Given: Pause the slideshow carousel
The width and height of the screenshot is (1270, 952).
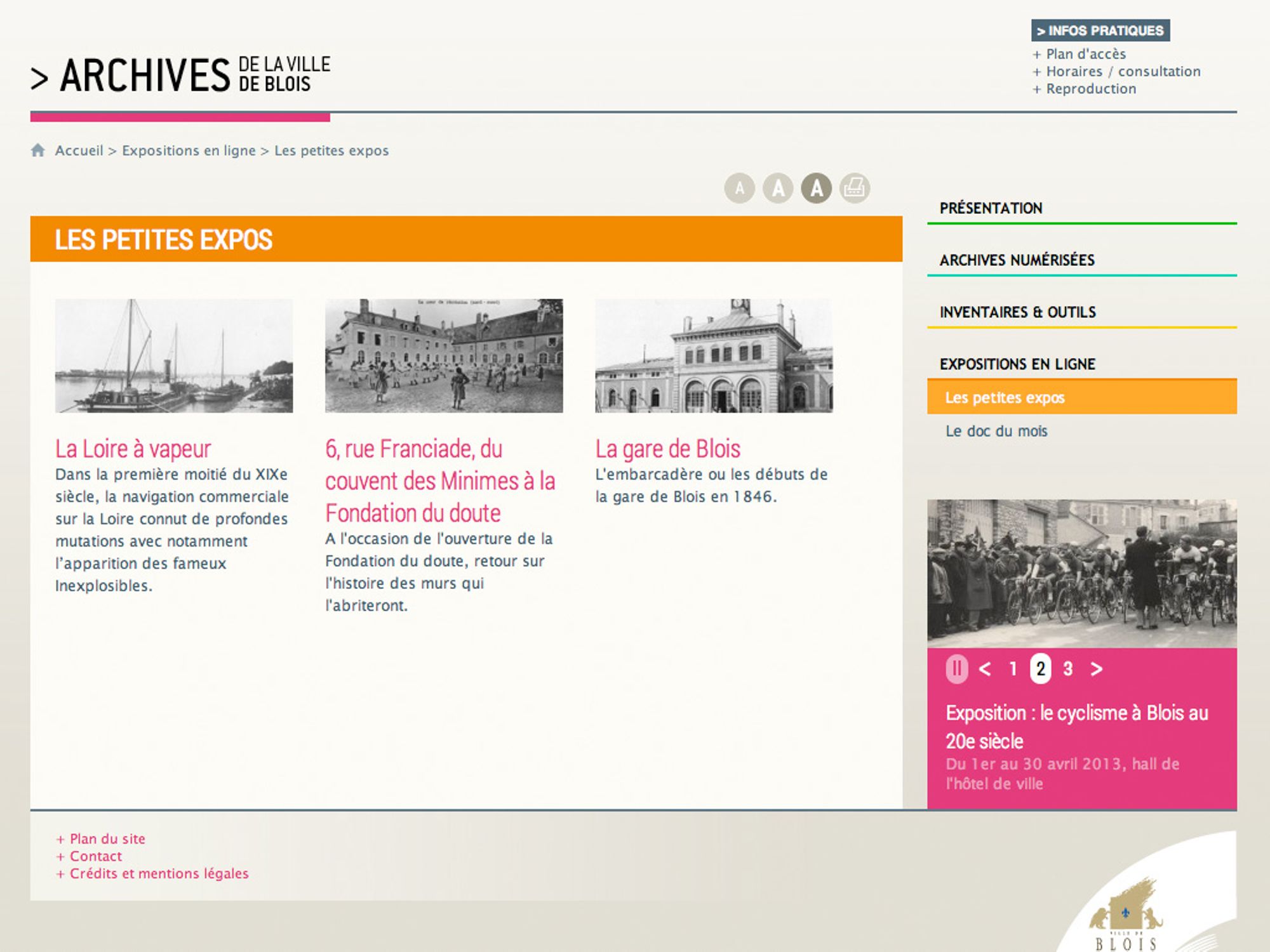Looking at the screenshot, I should click(x=957, y=669).
